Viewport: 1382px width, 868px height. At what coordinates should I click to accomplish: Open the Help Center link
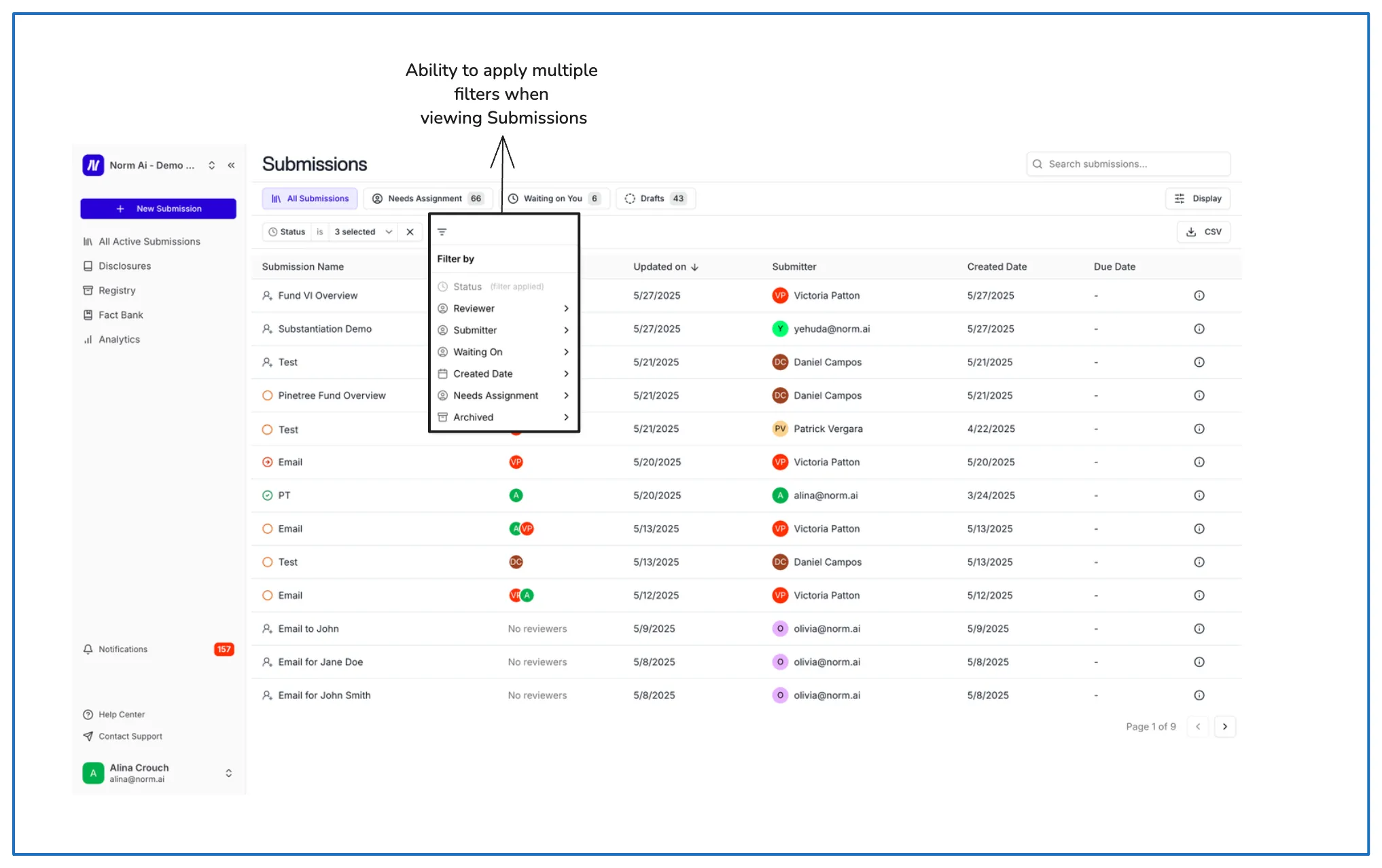[x=114, y=715]
